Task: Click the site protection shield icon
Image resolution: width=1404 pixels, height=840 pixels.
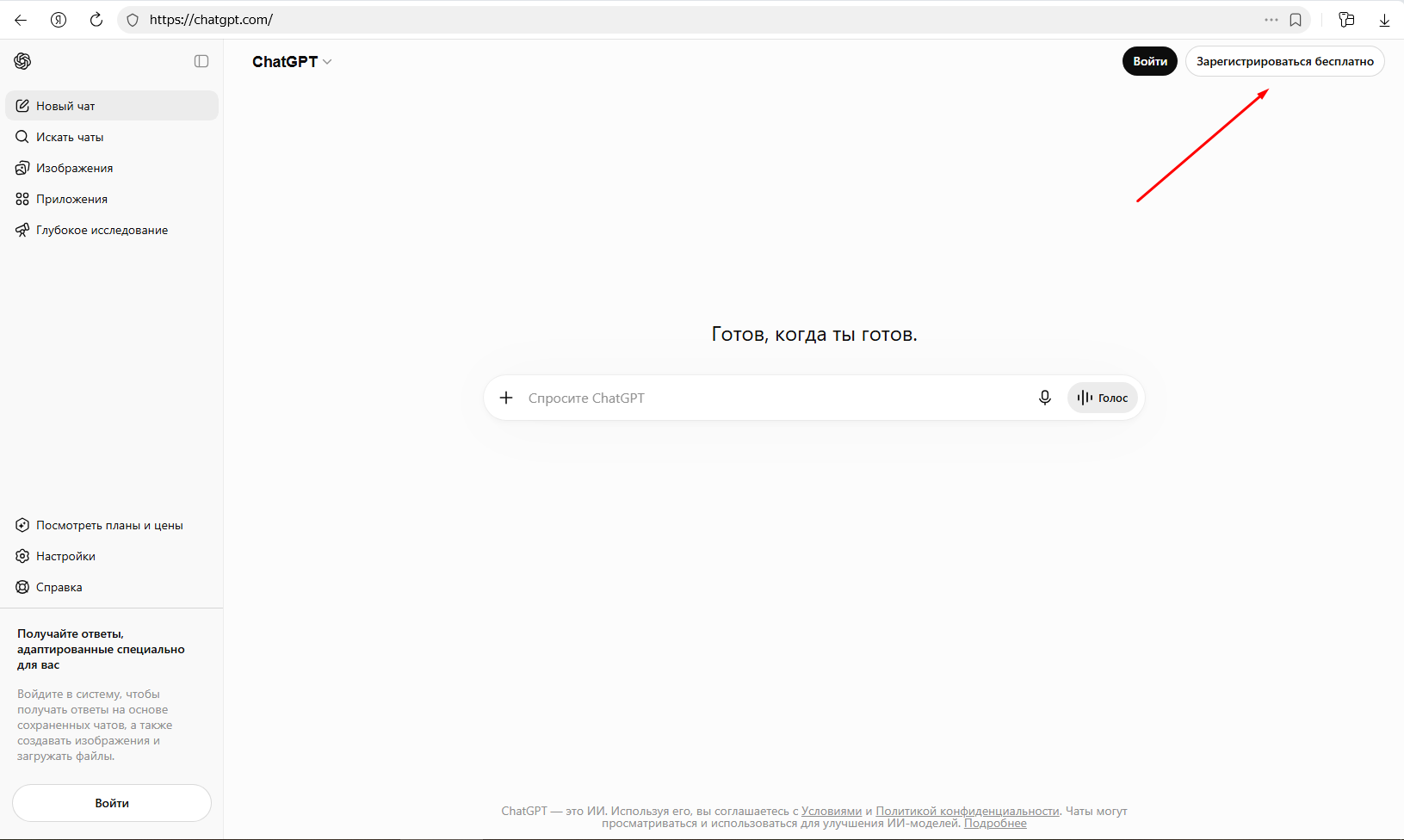Action: tap(133, 20)
